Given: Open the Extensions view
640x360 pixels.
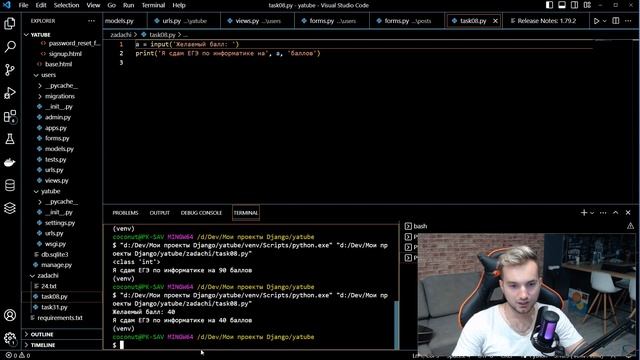Looking at the screenshot, I should click(x=10, y=116).
